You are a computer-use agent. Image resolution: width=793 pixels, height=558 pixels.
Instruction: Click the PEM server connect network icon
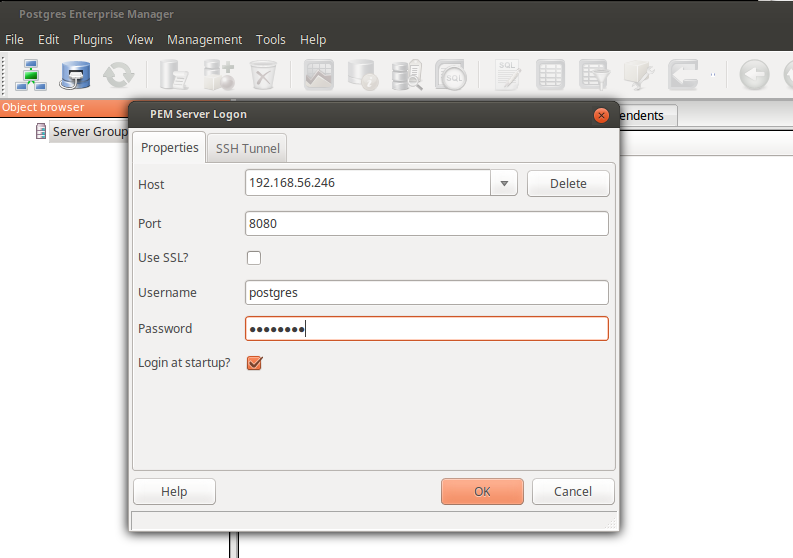(x=31, y=75)
